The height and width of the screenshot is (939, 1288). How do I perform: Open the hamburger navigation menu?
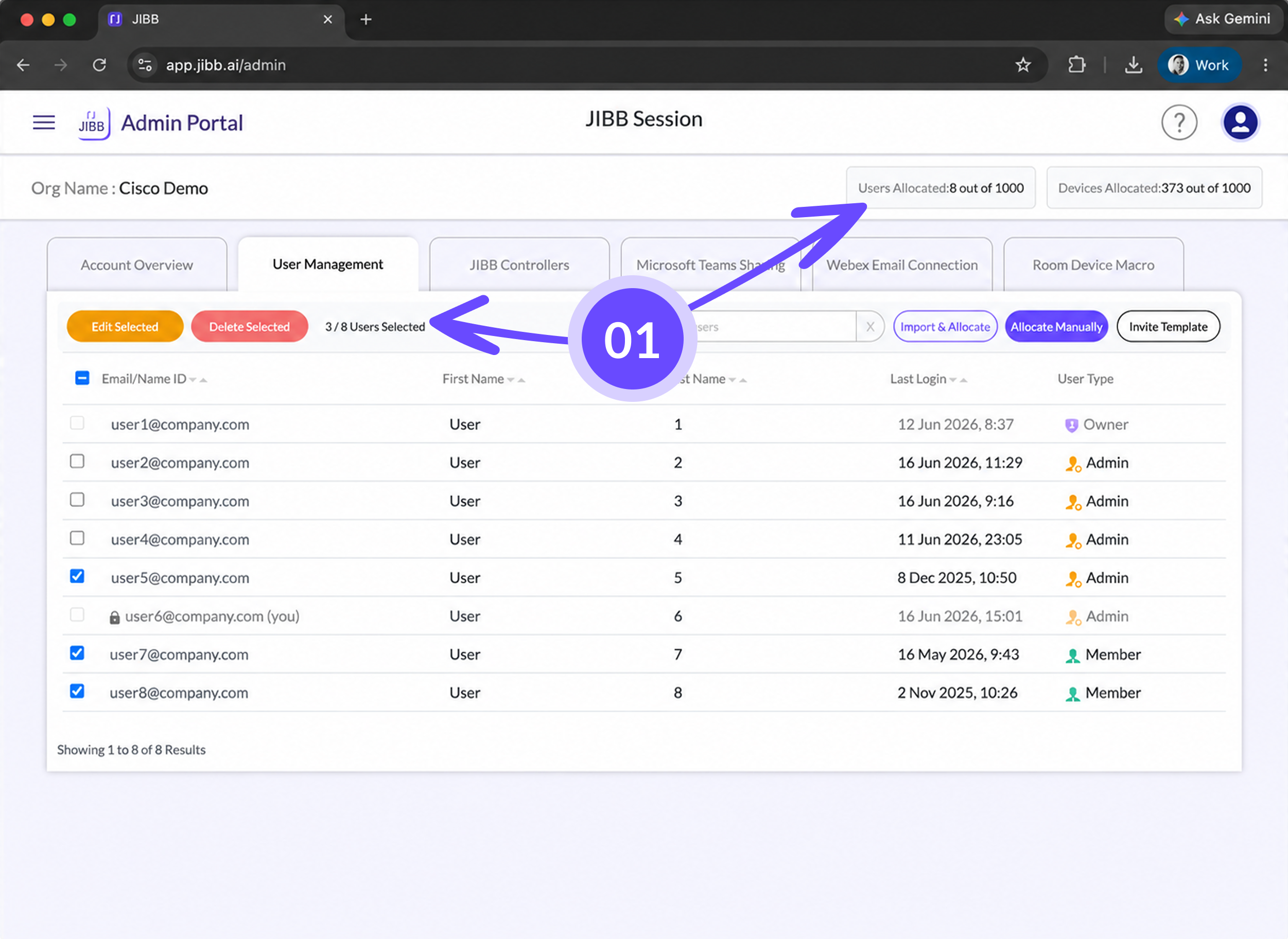coord(44,122)
